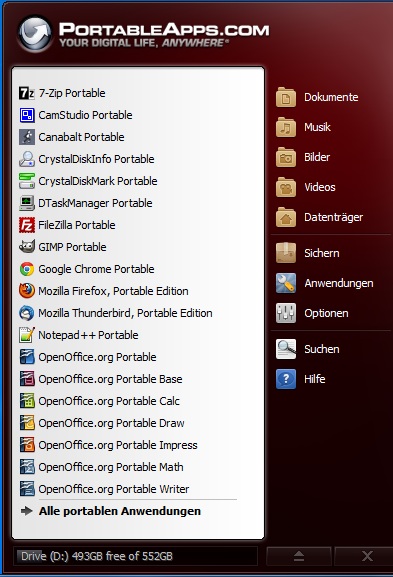Image resolution: width=393 pixels, height=577 pixels.
Task: Open the Musik folder icon
Action: pos(286,127)
